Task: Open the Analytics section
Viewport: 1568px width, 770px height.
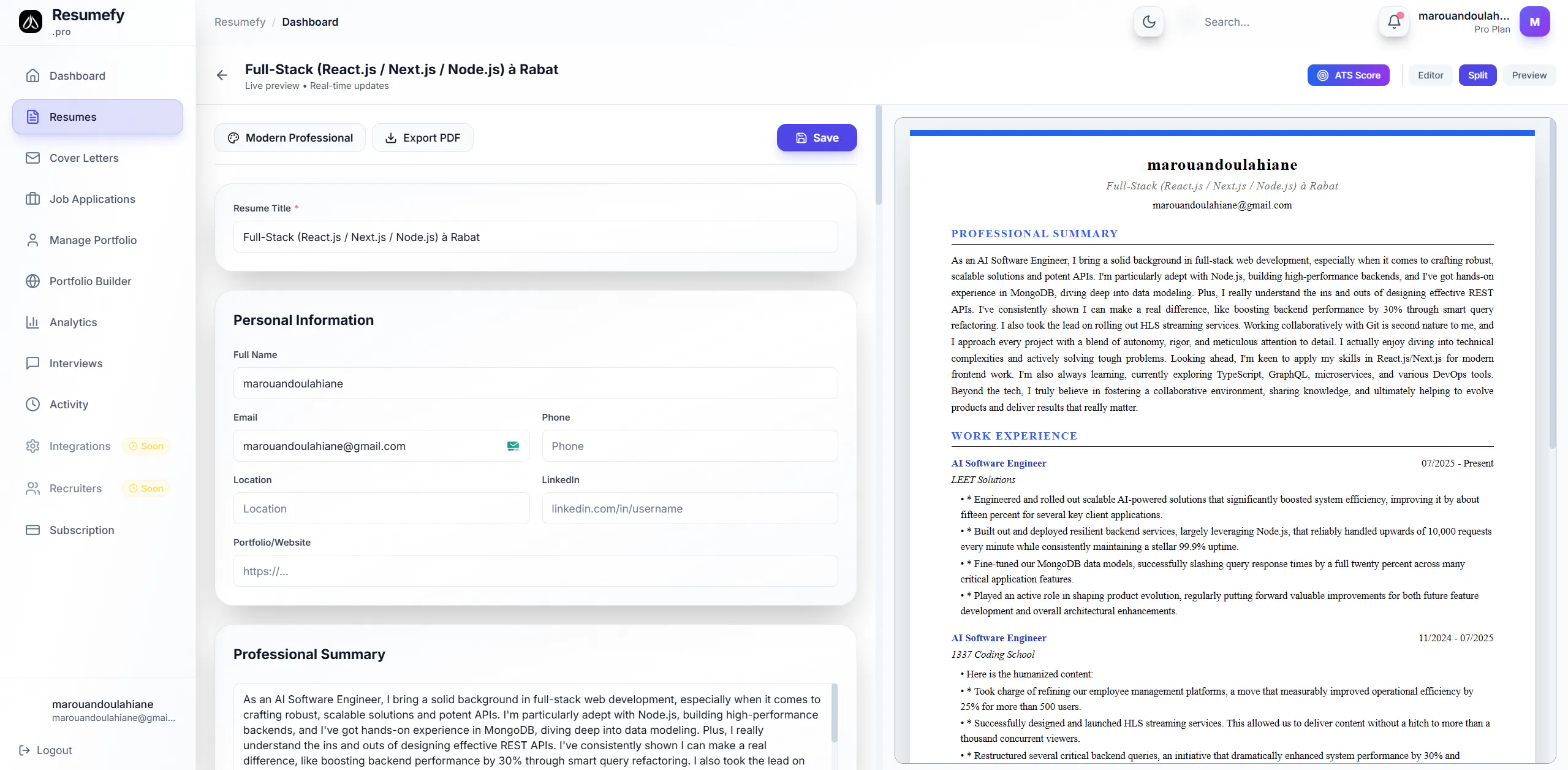Action: click(x=97, y=322)
